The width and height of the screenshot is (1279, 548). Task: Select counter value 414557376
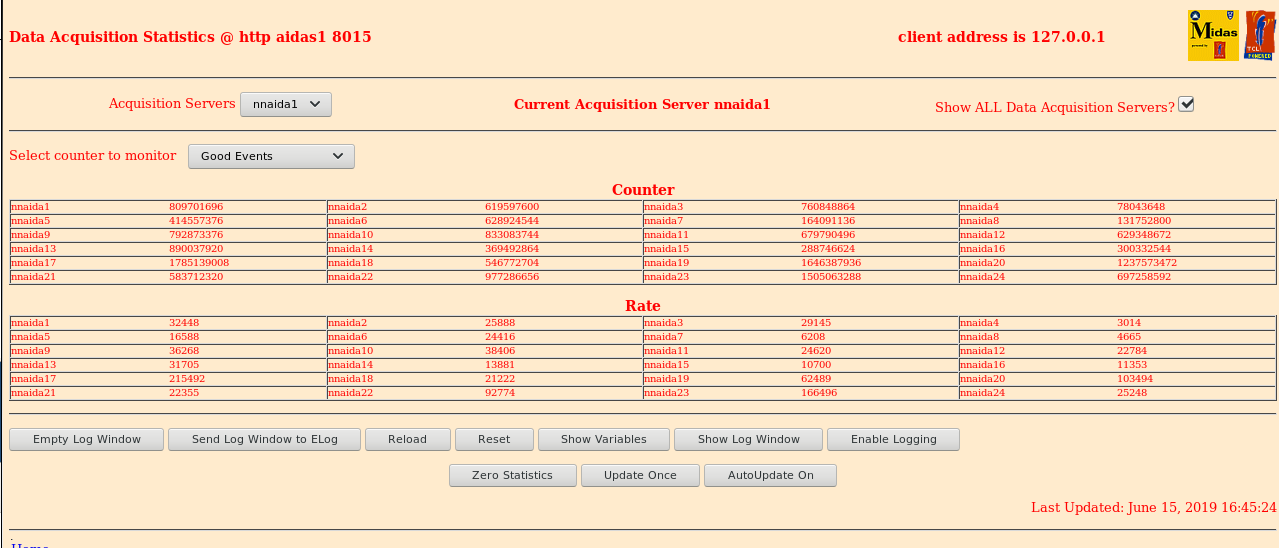point(196,221)
